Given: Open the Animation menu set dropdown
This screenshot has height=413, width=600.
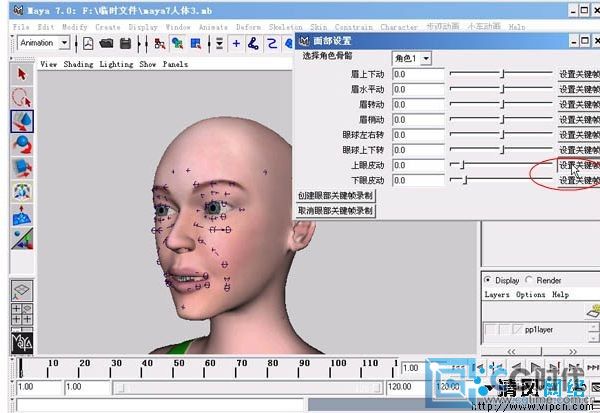Looking at the screenshot, I should 65,43.
